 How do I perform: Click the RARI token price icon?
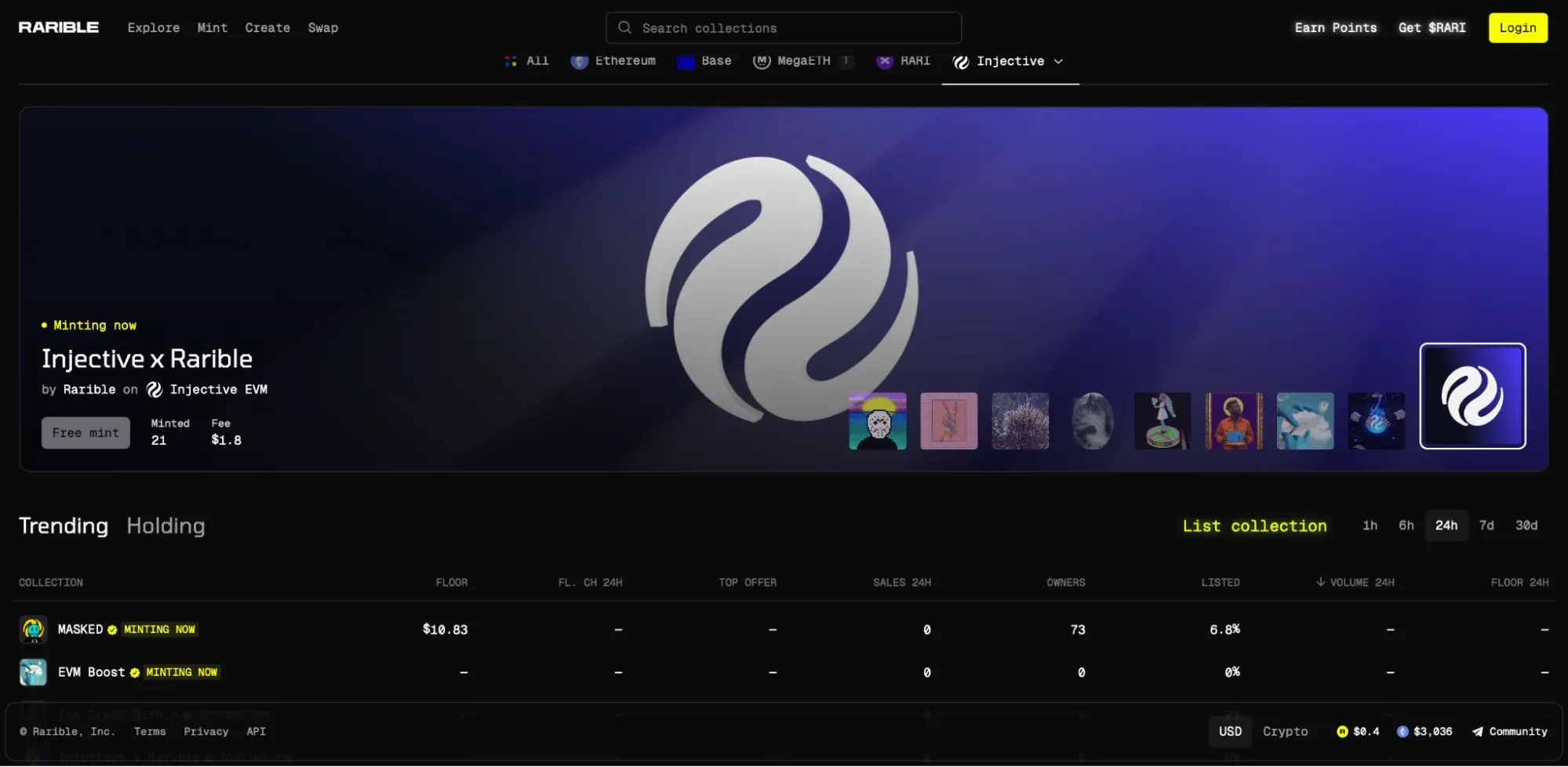click(x=1342, y=732)
